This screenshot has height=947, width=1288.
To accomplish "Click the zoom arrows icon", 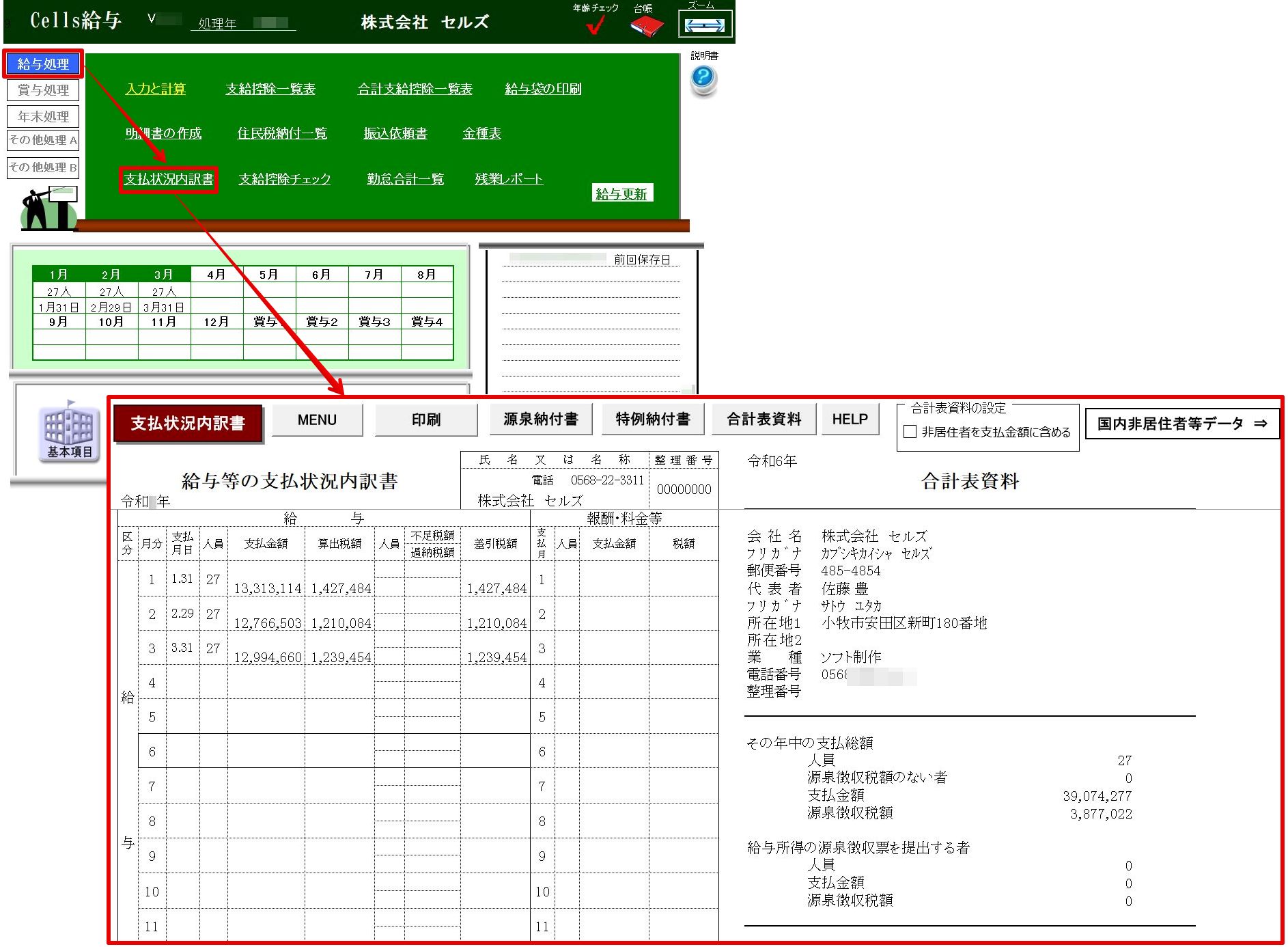I will tap(704, 25).
